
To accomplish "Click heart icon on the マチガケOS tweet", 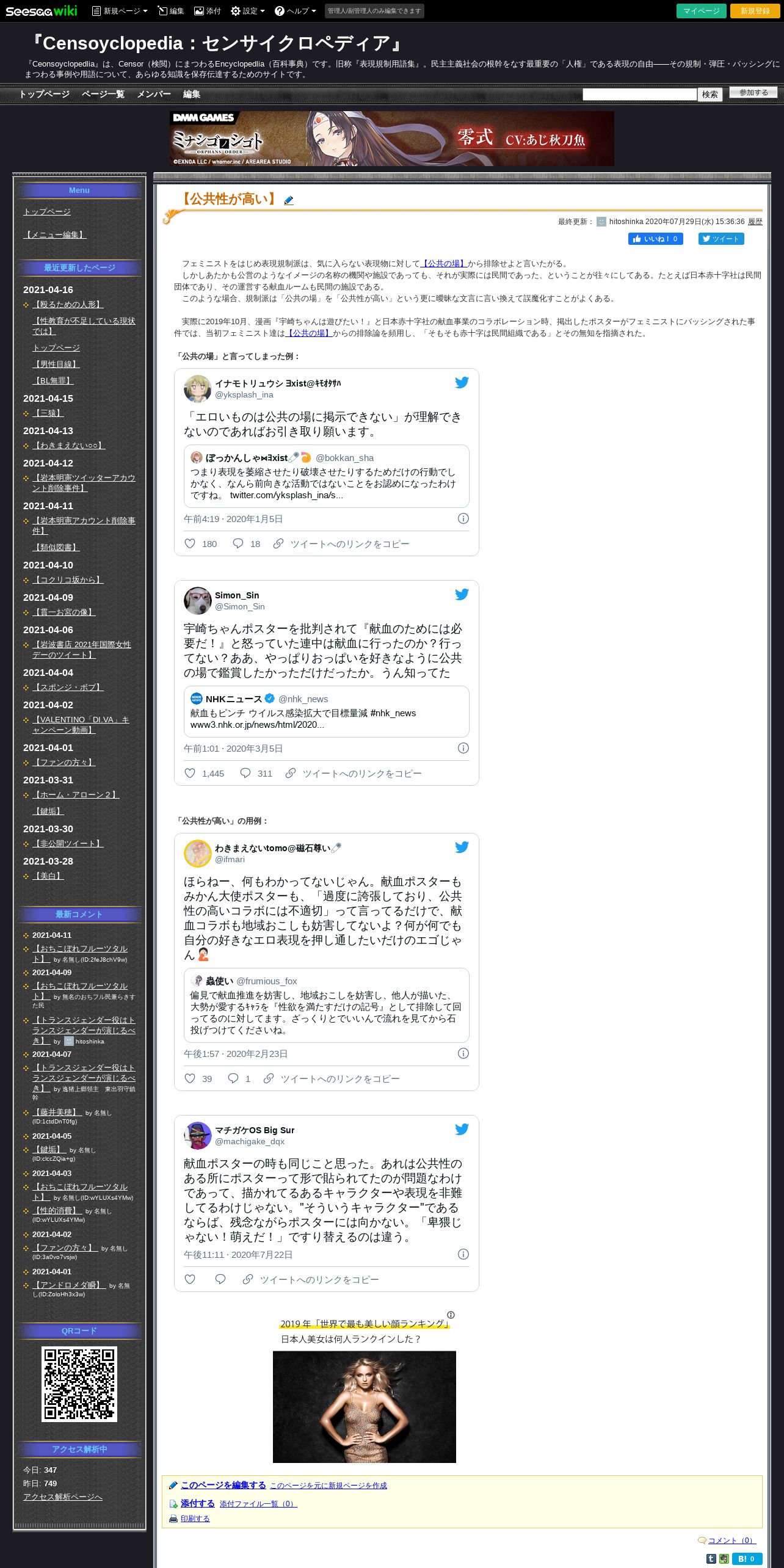I will (190, 1279).
